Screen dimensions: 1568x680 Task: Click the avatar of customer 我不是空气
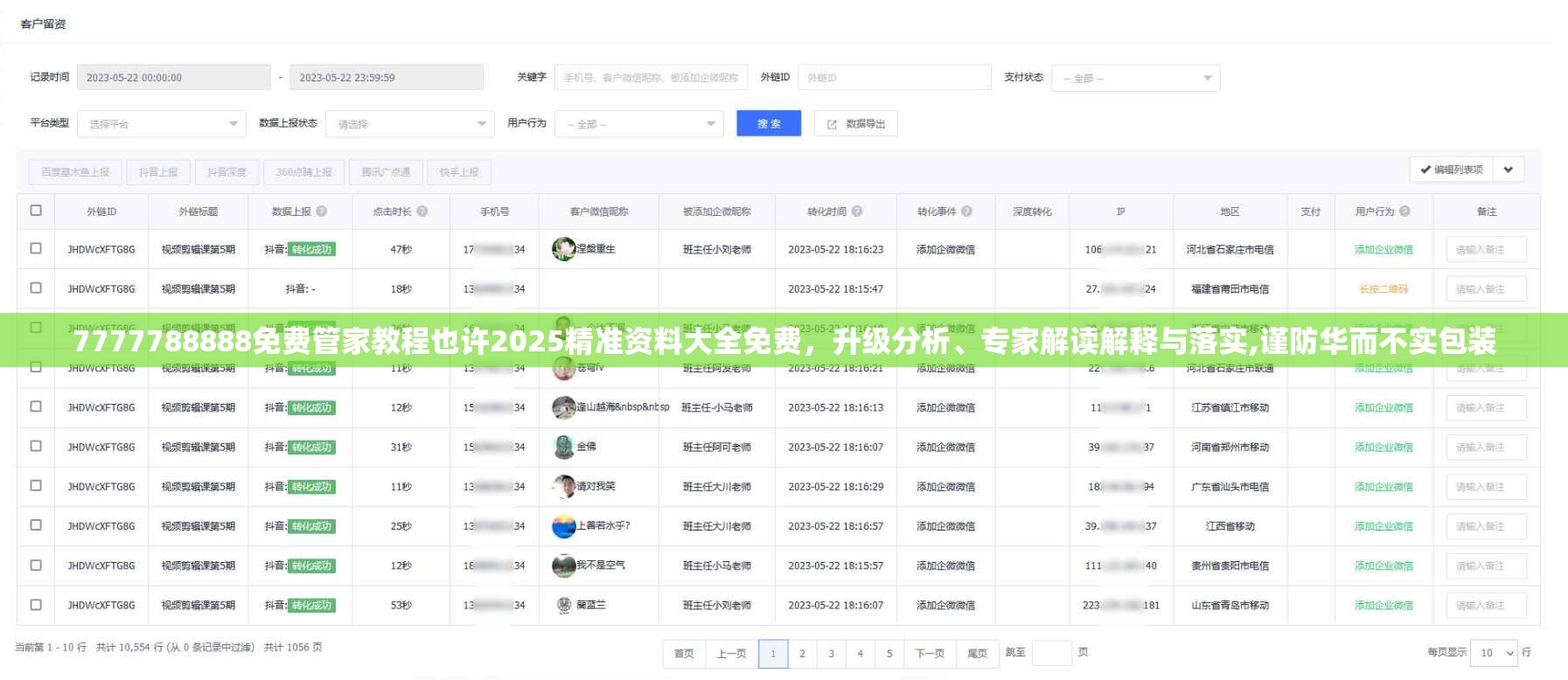point(563,566)
